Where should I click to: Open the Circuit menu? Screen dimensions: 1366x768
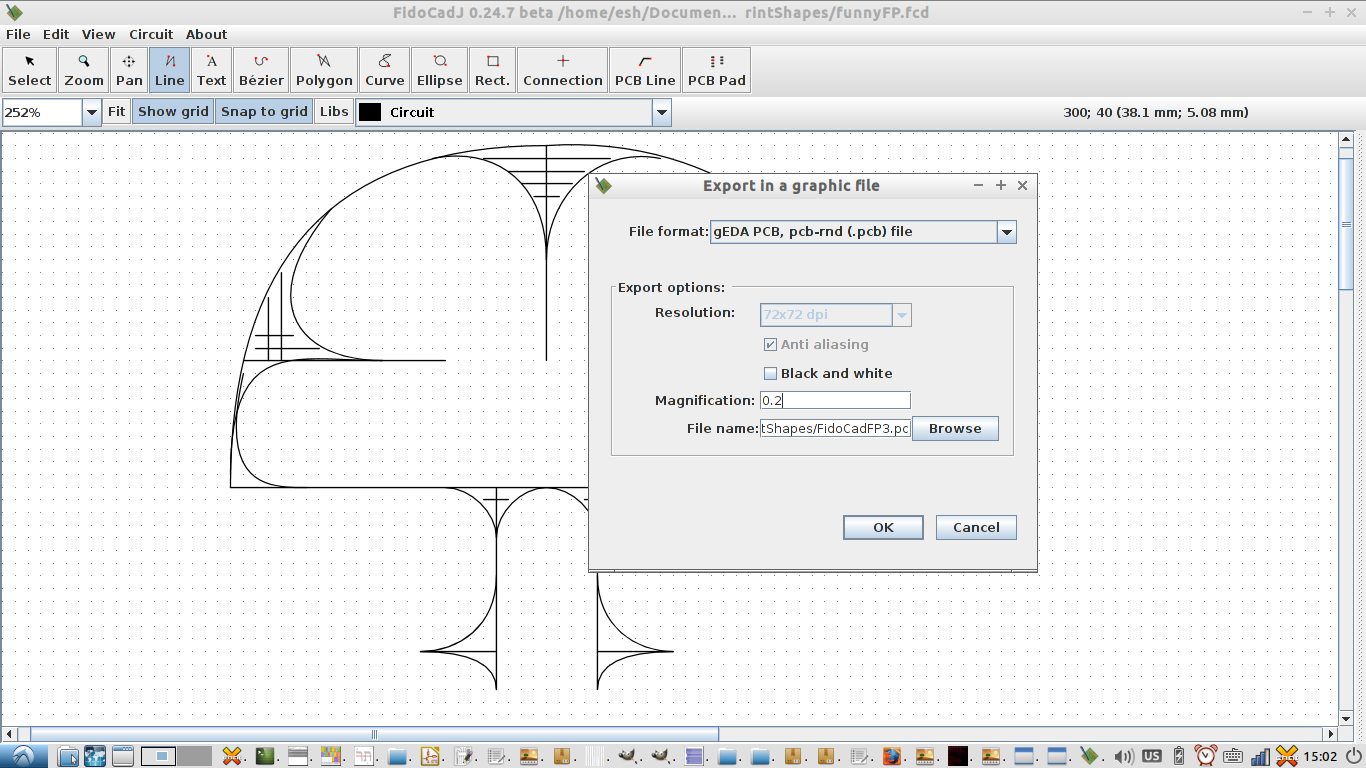[x=151, y=34]
